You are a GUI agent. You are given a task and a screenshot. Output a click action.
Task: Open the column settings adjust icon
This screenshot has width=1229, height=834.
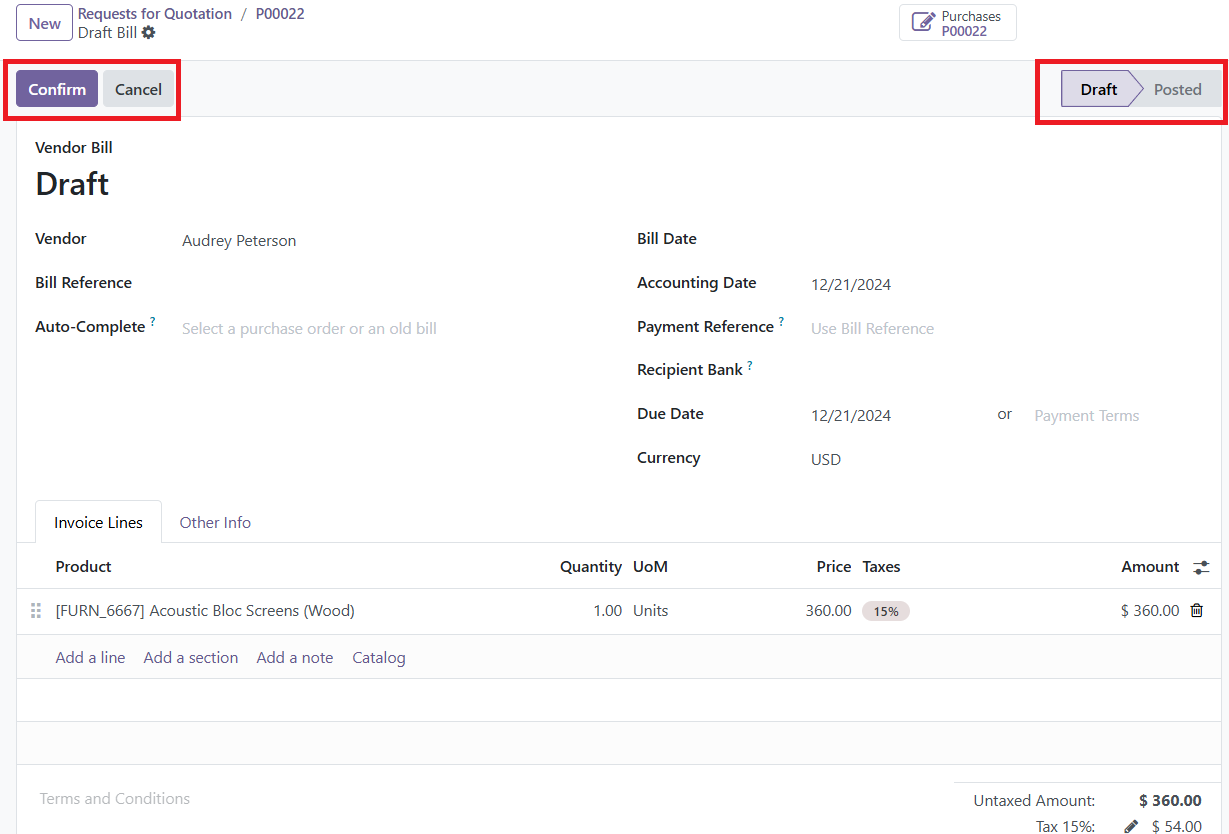[1201, 567]
